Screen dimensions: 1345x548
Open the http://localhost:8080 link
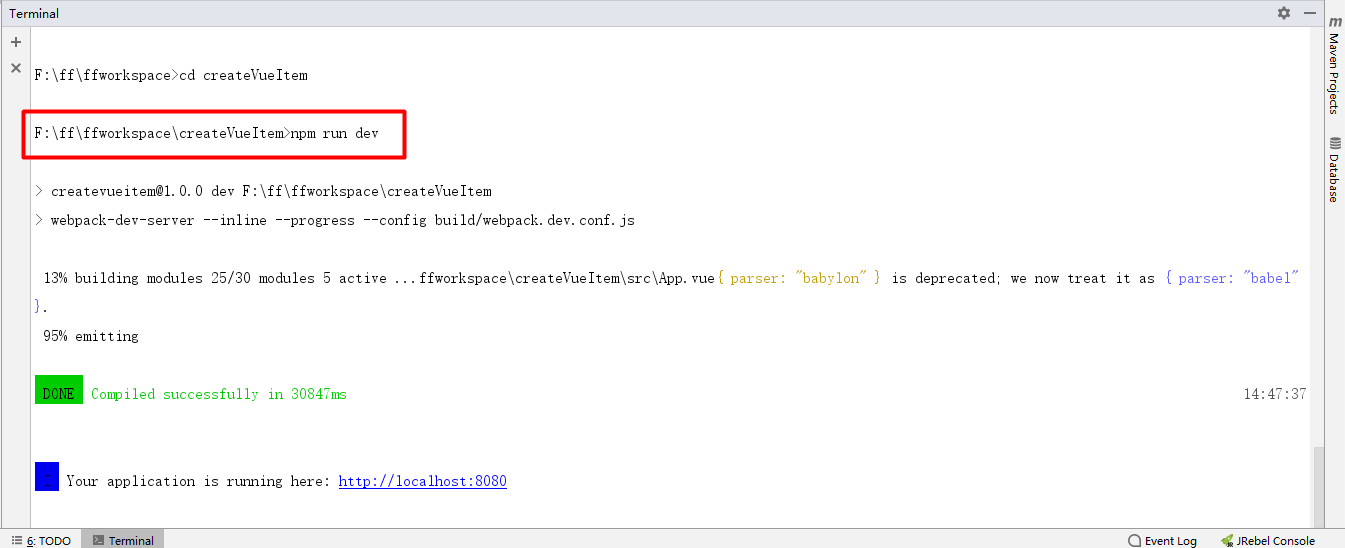point(423,481)
